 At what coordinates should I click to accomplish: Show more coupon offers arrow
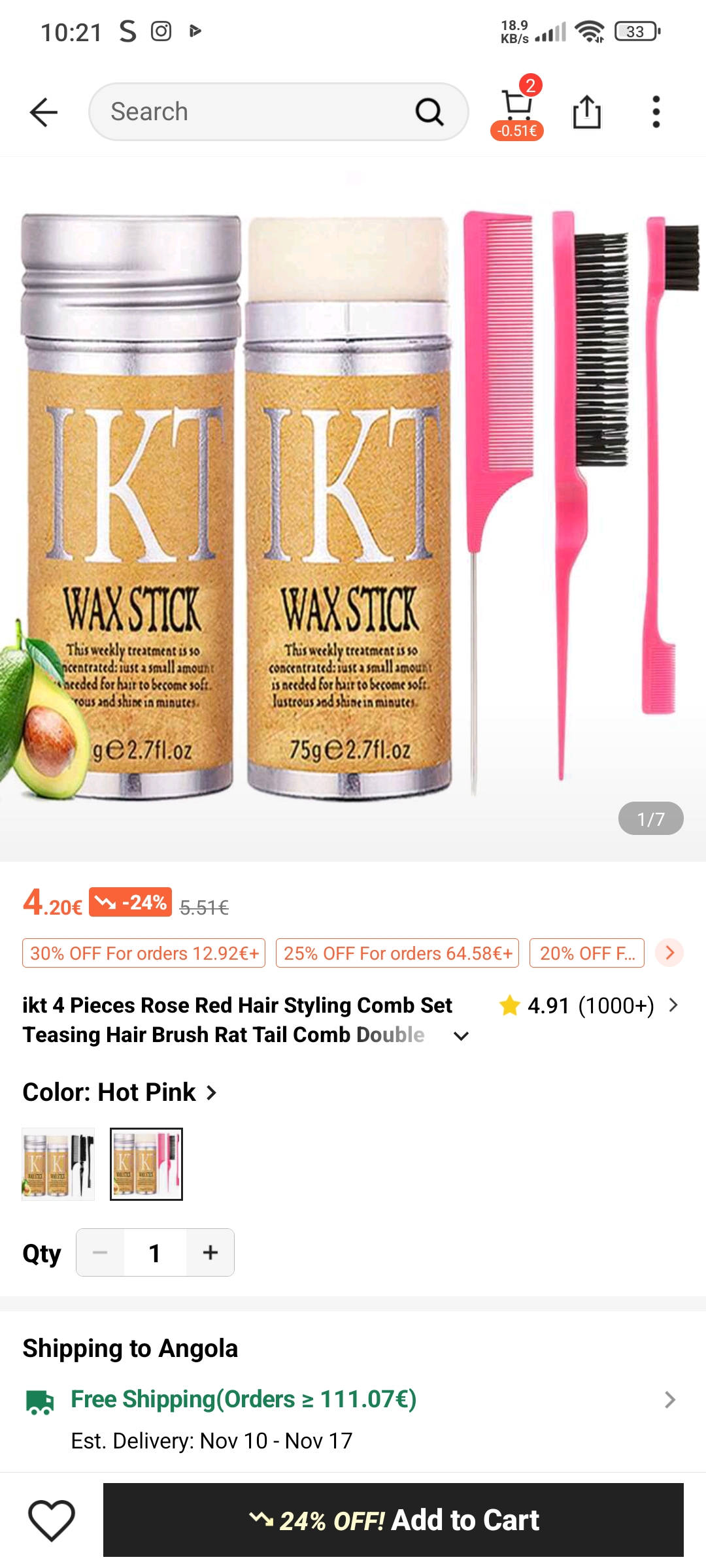(x=669, y=953)
